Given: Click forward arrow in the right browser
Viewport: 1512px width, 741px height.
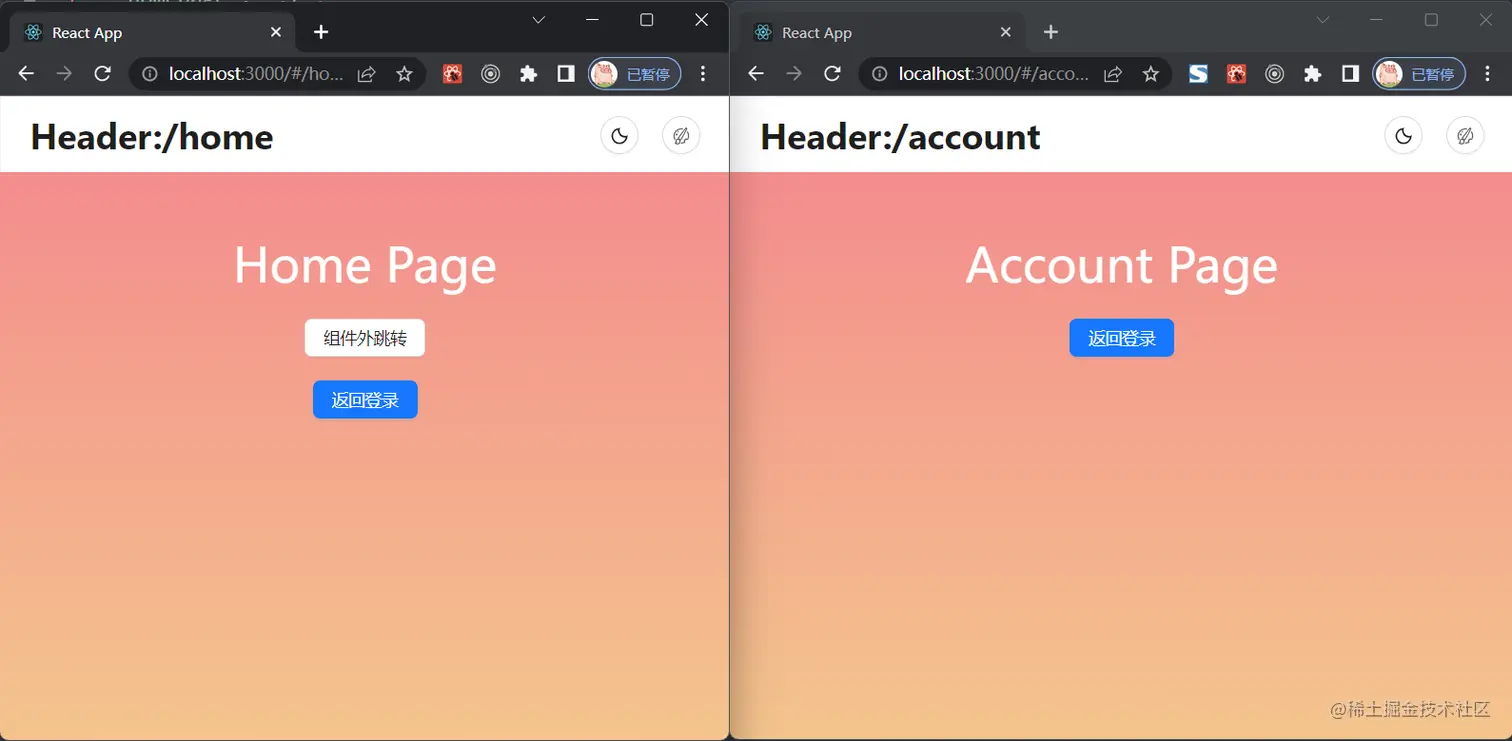Looking at the screenshot, I should point(794,74).
